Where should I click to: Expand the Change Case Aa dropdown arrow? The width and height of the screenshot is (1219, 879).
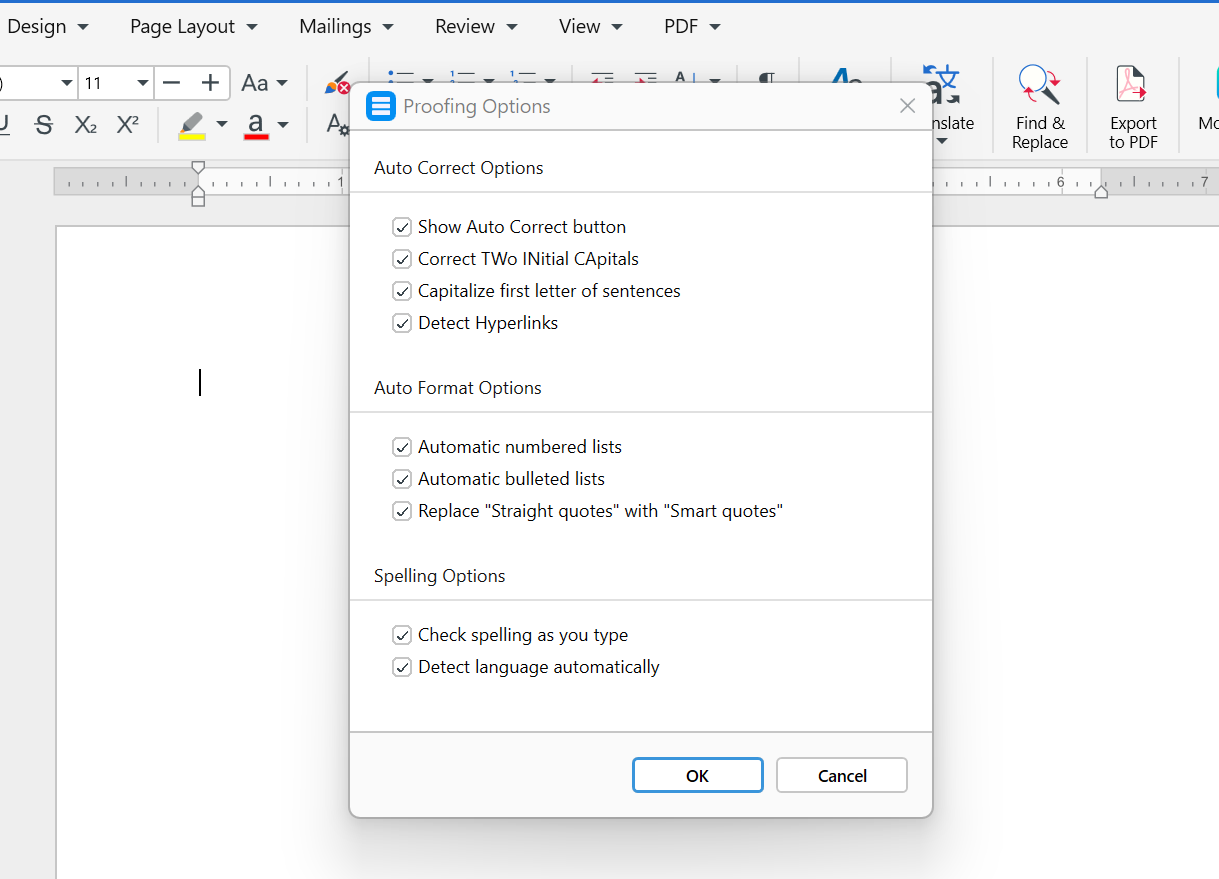282,83
